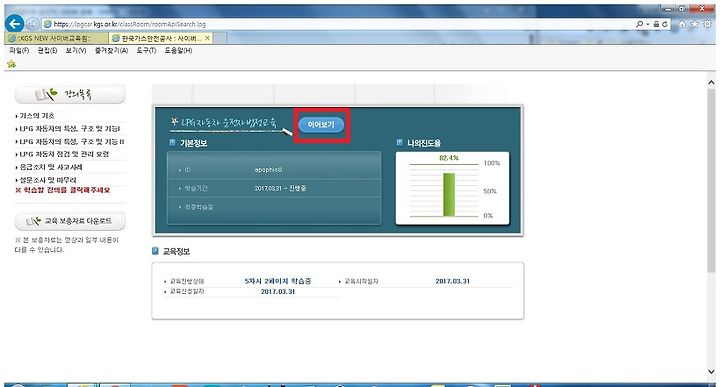720x387 pixels.
Task: Open the 설문조사 및 마무리 lecture
Action: [48, 180]
